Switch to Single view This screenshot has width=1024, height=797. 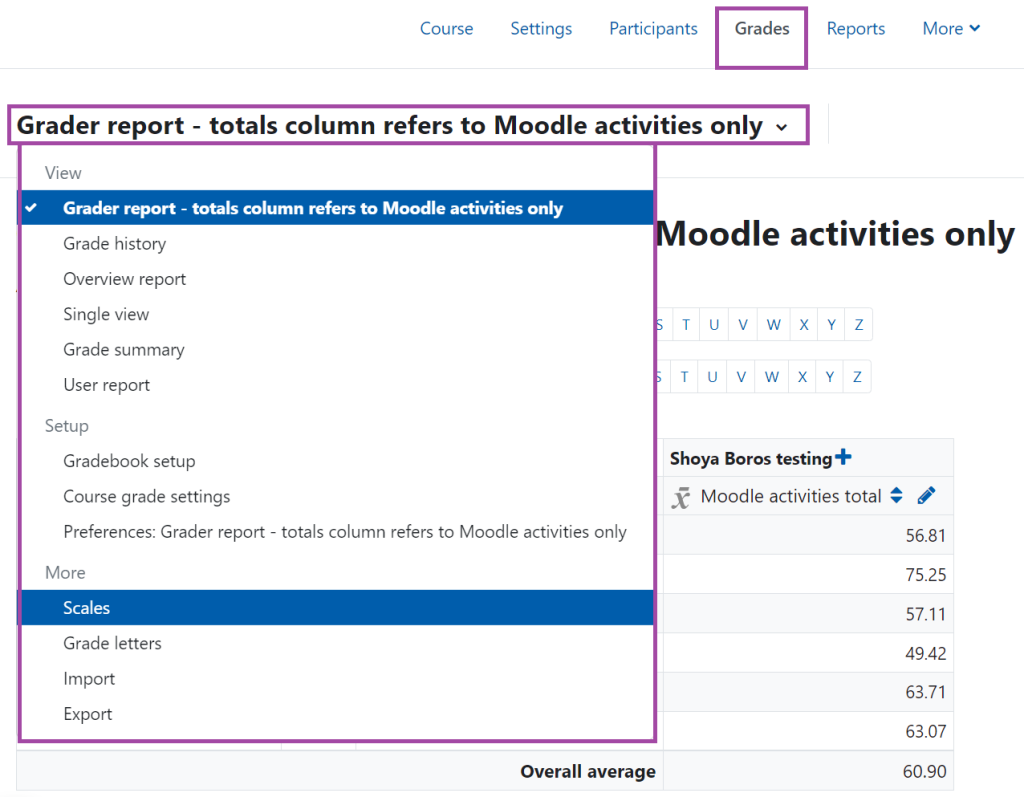point(106,313)
